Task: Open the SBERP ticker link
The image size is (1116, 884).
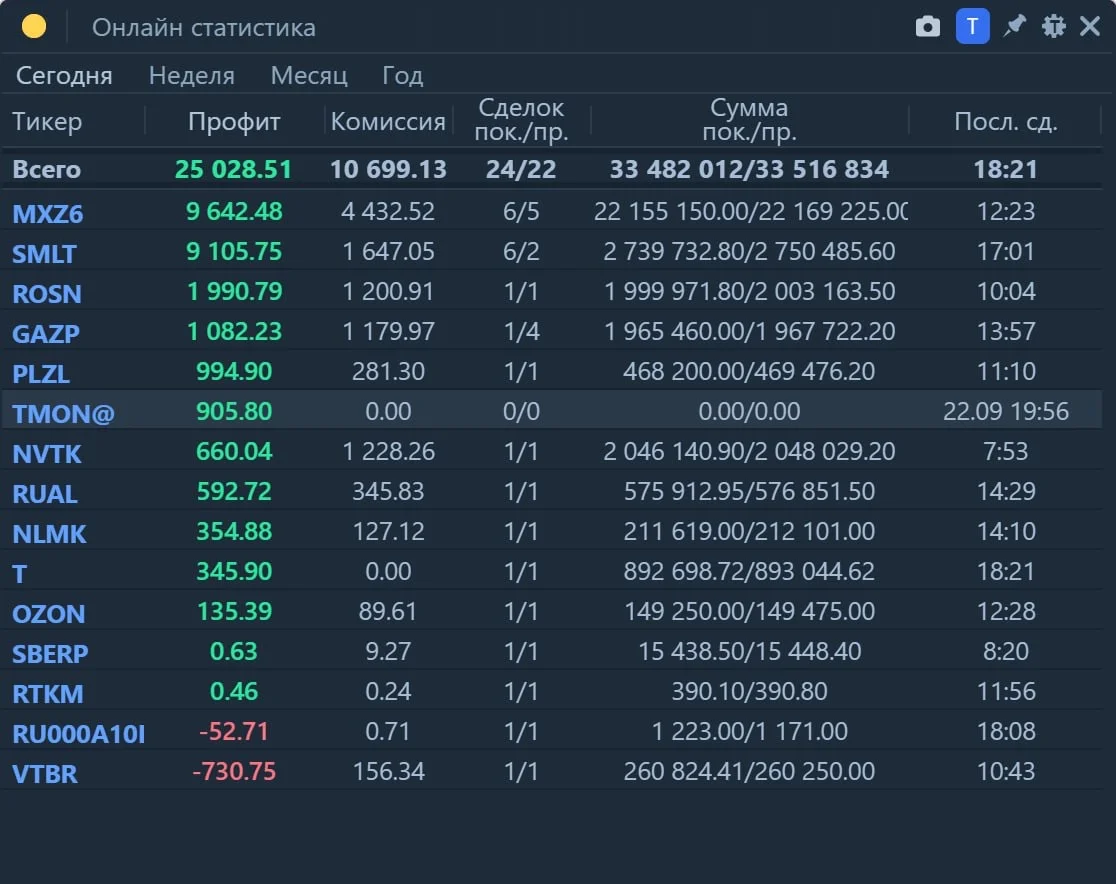Action: (x=50, y=653)
